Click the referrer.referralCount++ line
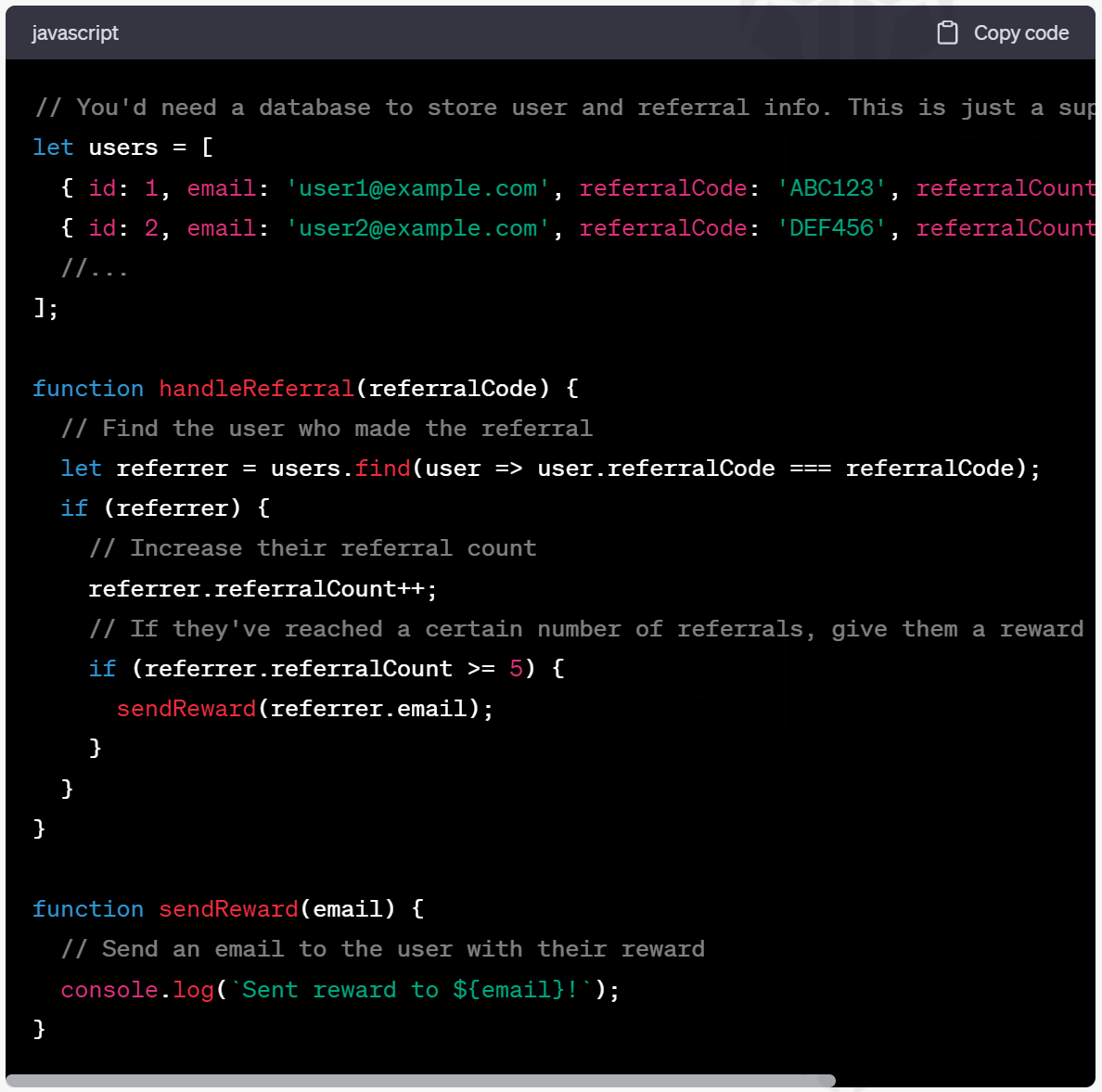This screenshot has width=1102, height=1092. [x=263, y=589]
